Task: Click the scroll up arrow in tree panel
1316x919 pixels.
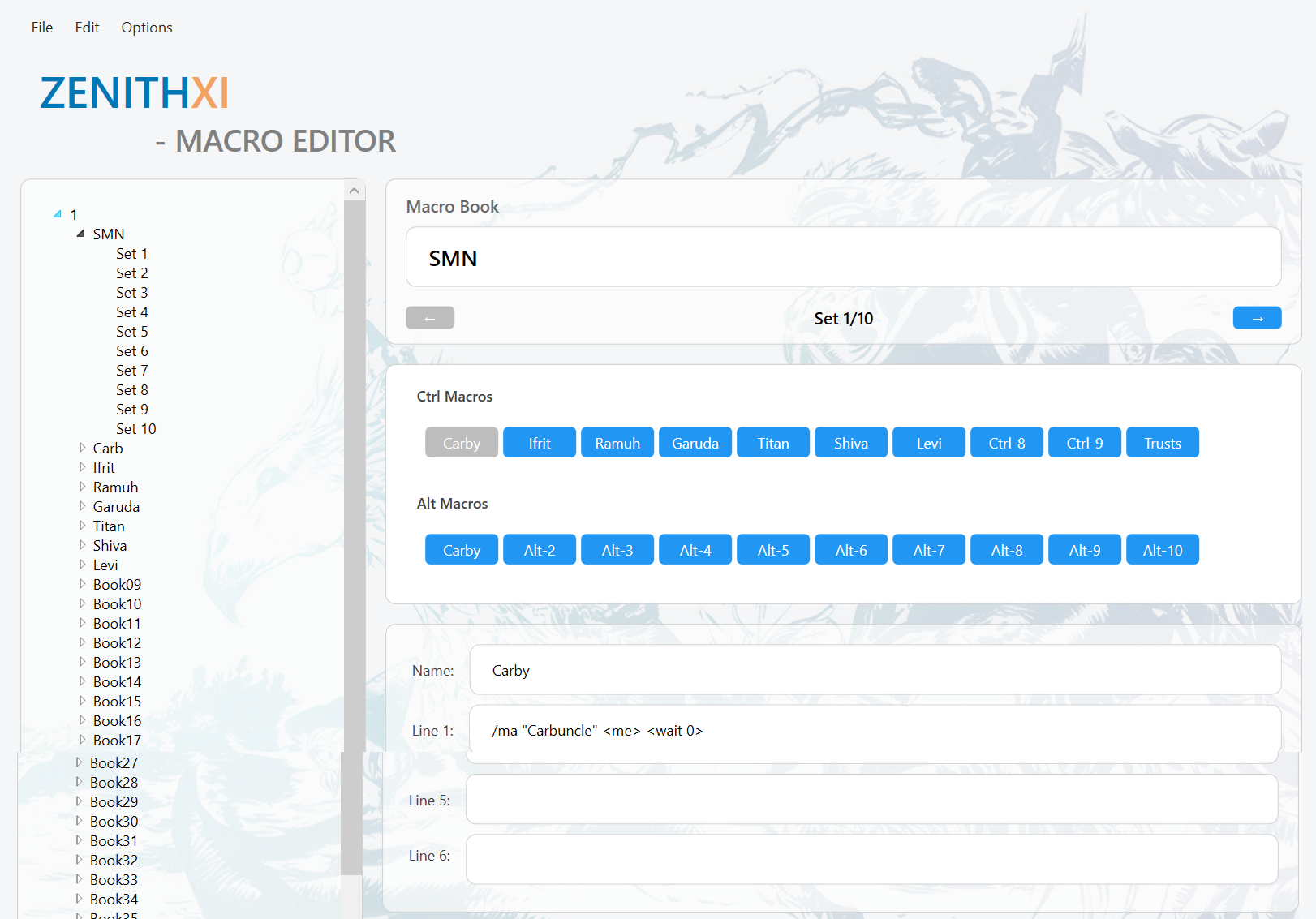Action: pyautogui.click(x=354, y=191)
